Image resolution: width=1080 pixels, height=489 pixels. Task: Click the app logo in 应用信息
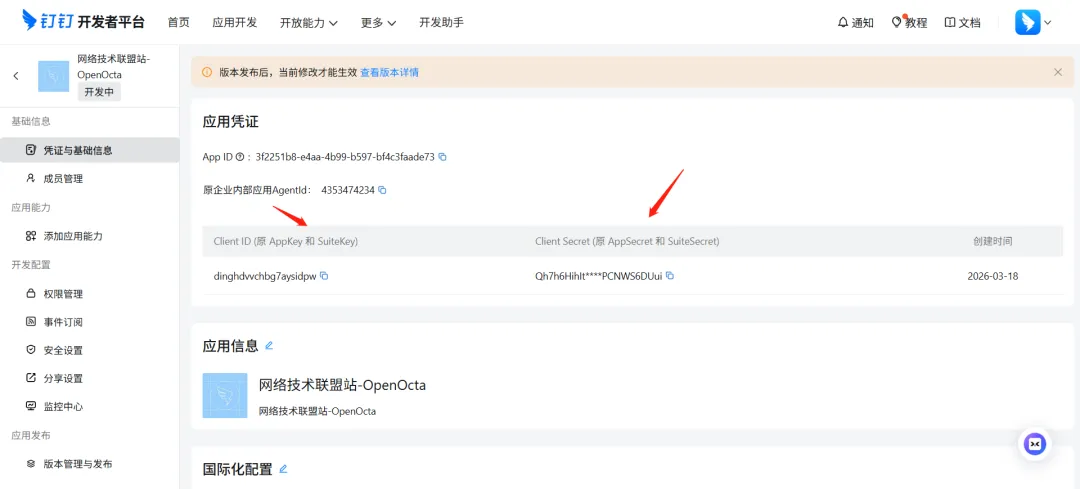(x=225, y=395)
